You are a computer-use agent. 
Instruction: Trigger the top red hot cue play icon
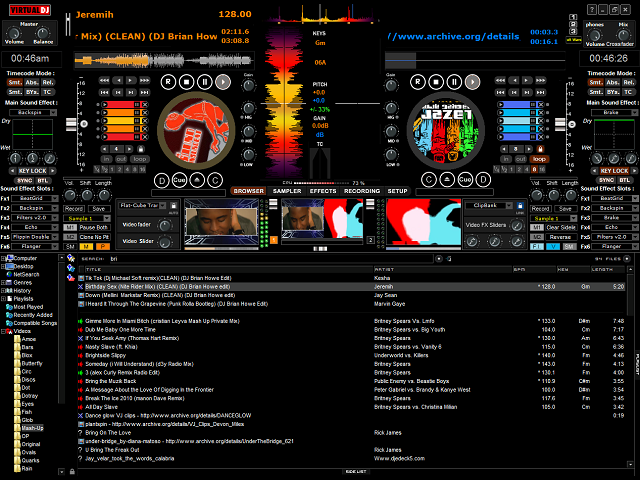[x=104, y=104]
